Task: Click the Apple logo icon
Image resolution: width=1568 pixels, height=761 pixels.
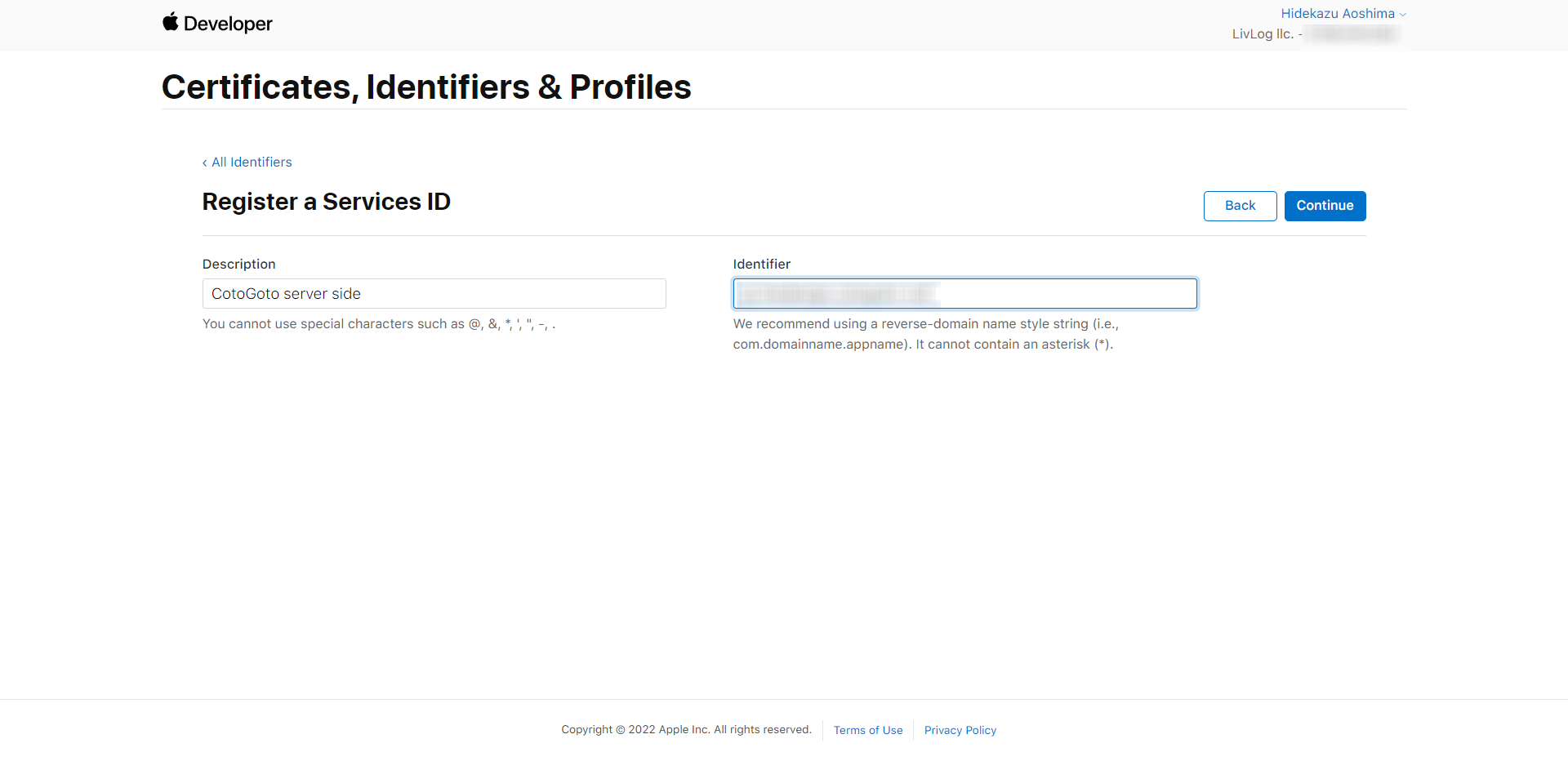Action: [170, 22]
